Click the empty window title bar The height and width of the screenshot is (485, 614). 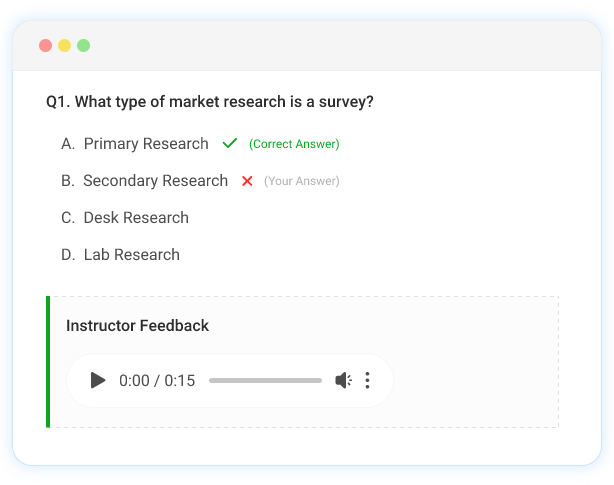point(330,46)
